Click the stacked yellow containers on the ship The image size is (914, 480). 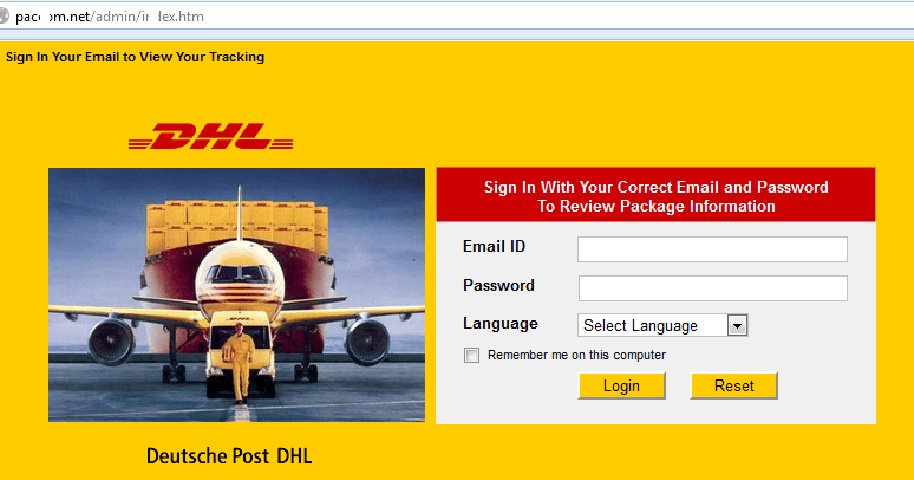237,227
